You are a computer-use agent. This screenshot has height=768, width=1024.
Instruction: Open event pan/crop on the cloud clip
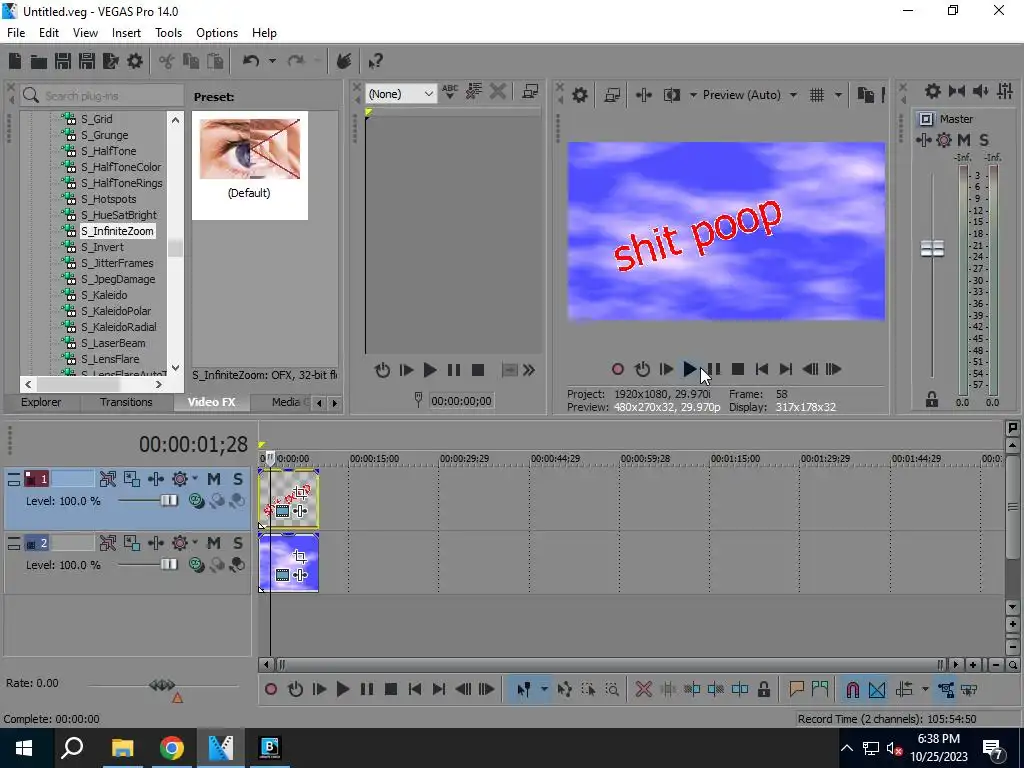pos(300,556)
